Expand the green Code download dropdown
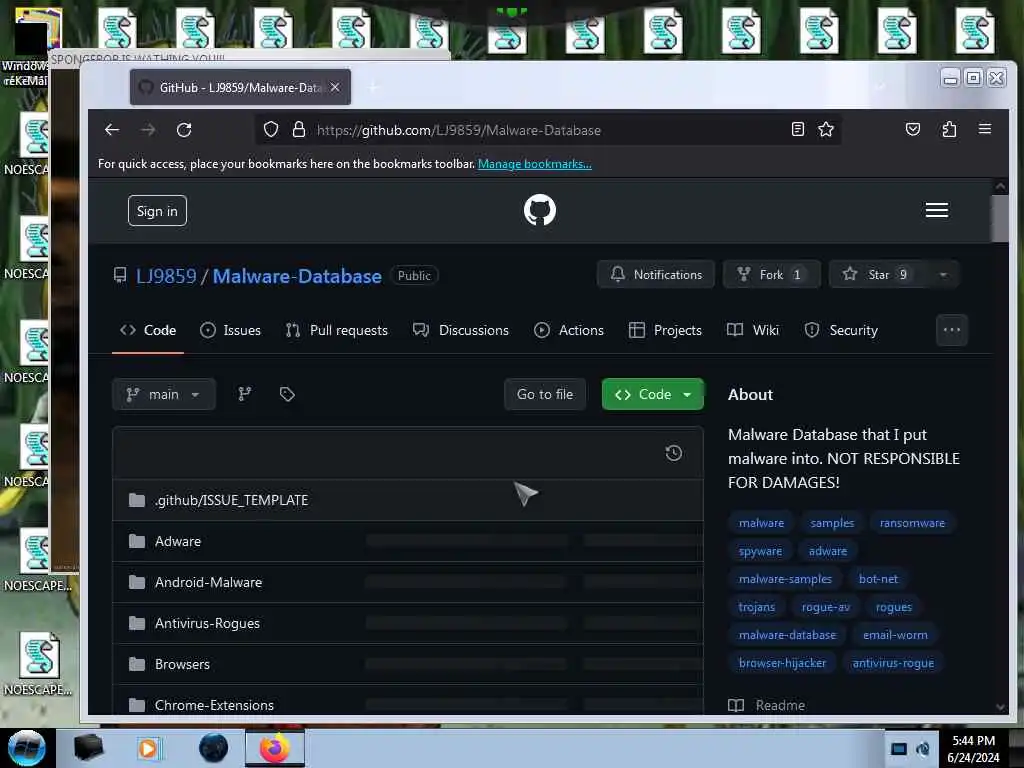Image resolution: width=1024 pixels, height=768 pixels. point(652,394)
